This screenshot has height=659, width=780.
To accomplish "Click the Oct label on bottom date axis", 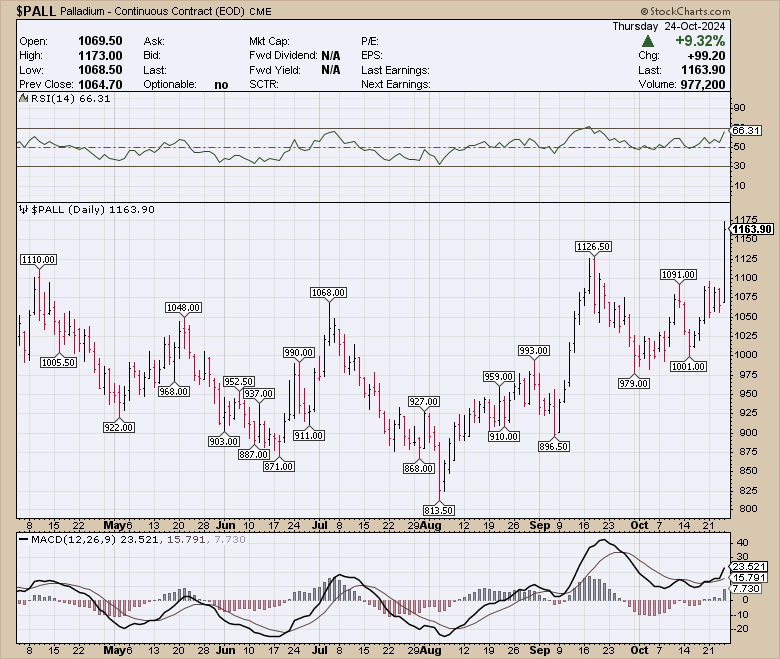I will [x=639, y=650].
